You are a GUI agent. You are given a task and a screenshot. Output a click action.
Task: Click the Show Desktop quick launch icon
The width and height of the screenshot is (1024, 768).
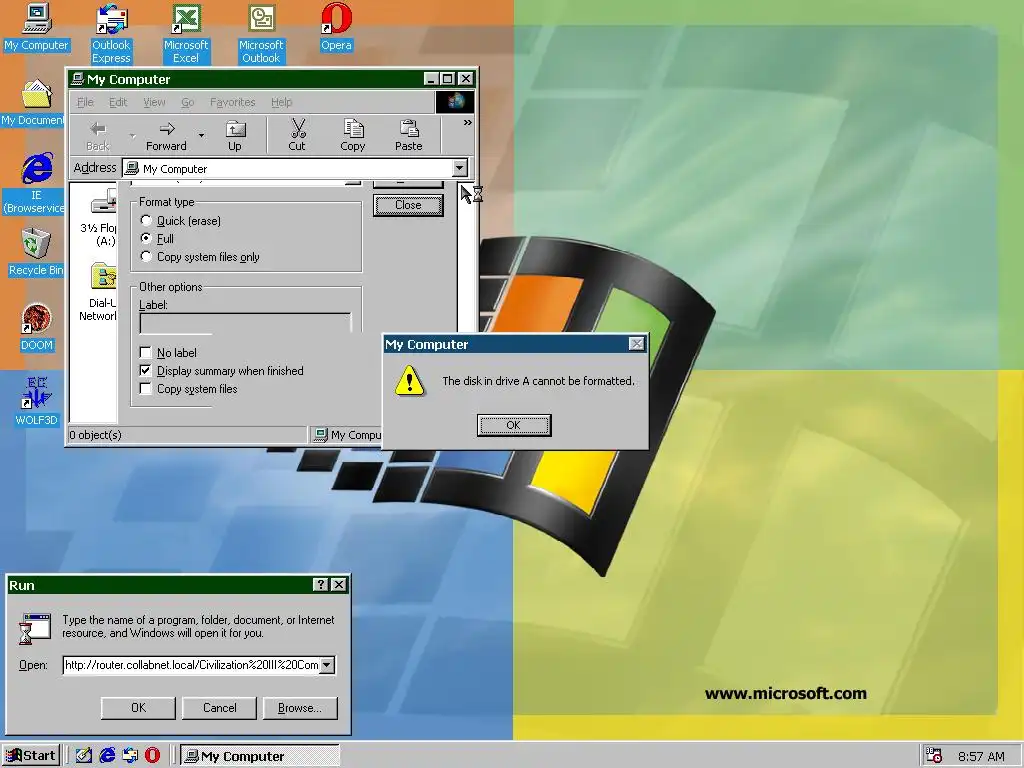84,756
